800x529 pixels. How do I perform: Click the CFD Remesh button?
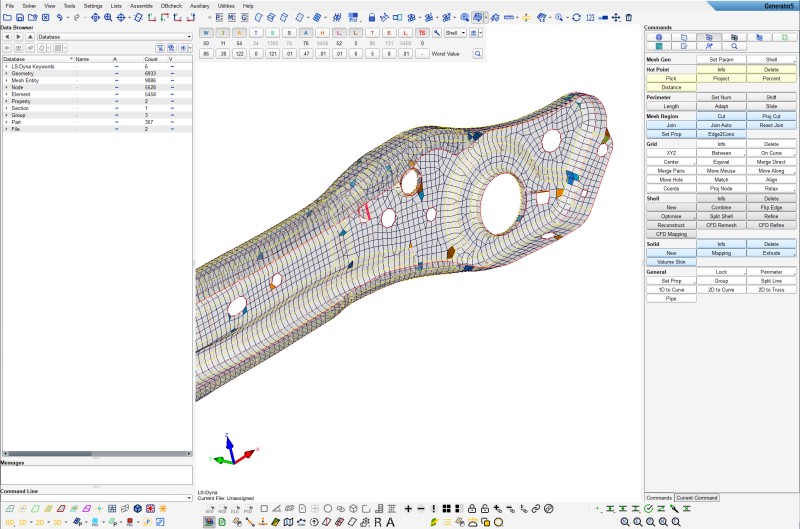point(721,225)
